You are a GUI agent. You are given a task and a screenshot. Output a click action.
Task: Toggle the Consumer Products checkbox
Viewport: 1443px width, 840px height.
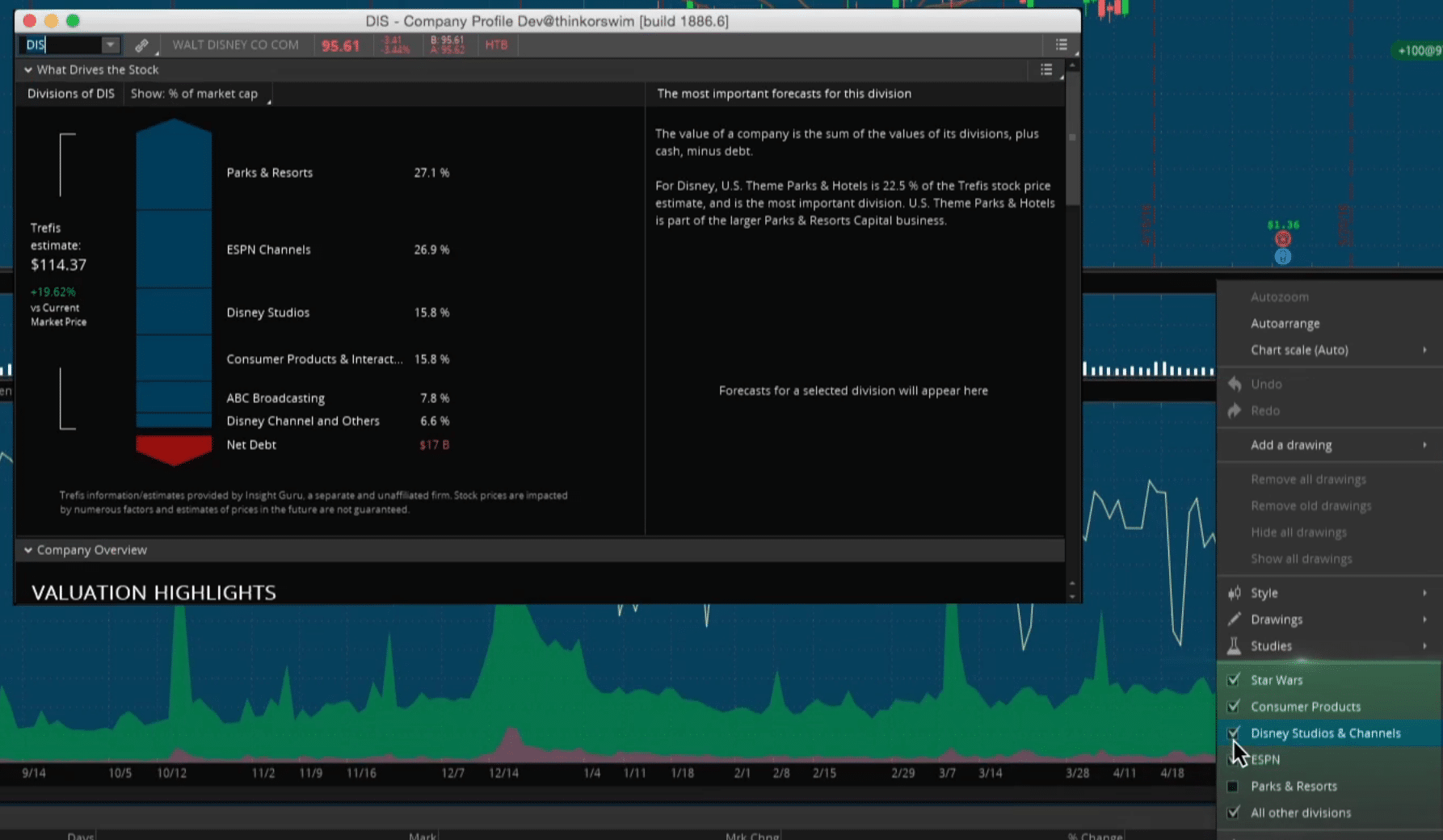pyautogui.click(x=1233, y=707)
